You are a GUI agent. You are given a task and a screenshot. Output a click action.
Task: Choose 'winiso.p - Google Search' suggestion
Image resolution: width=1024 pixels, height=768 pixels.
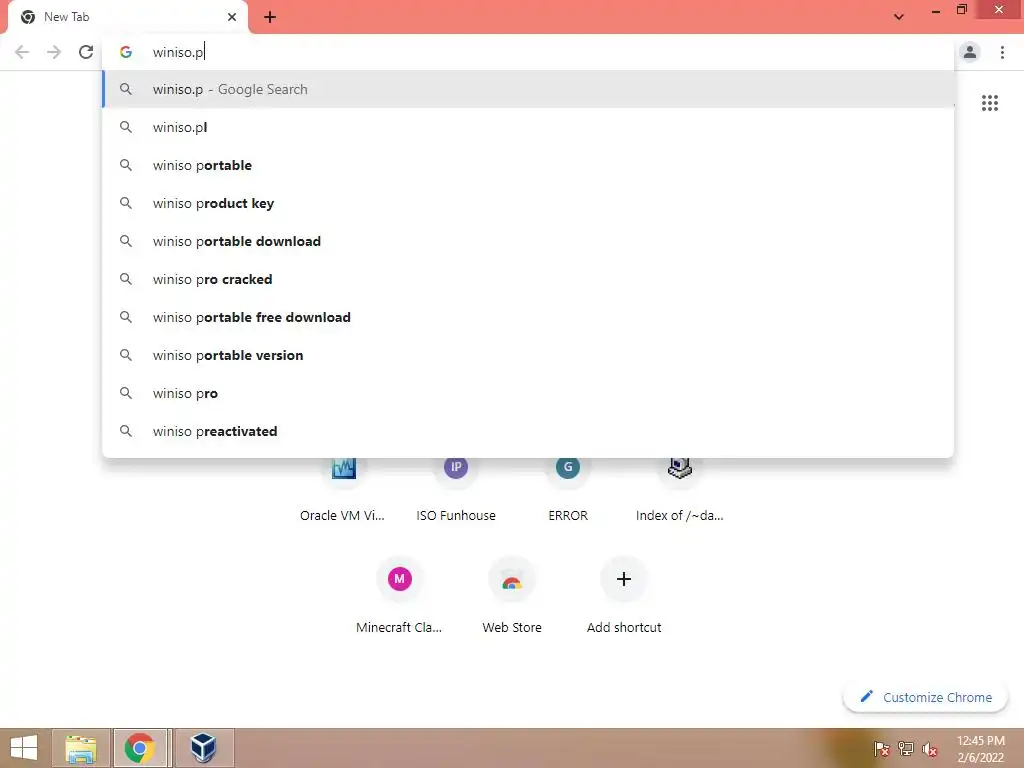click(x=528, y=89)
